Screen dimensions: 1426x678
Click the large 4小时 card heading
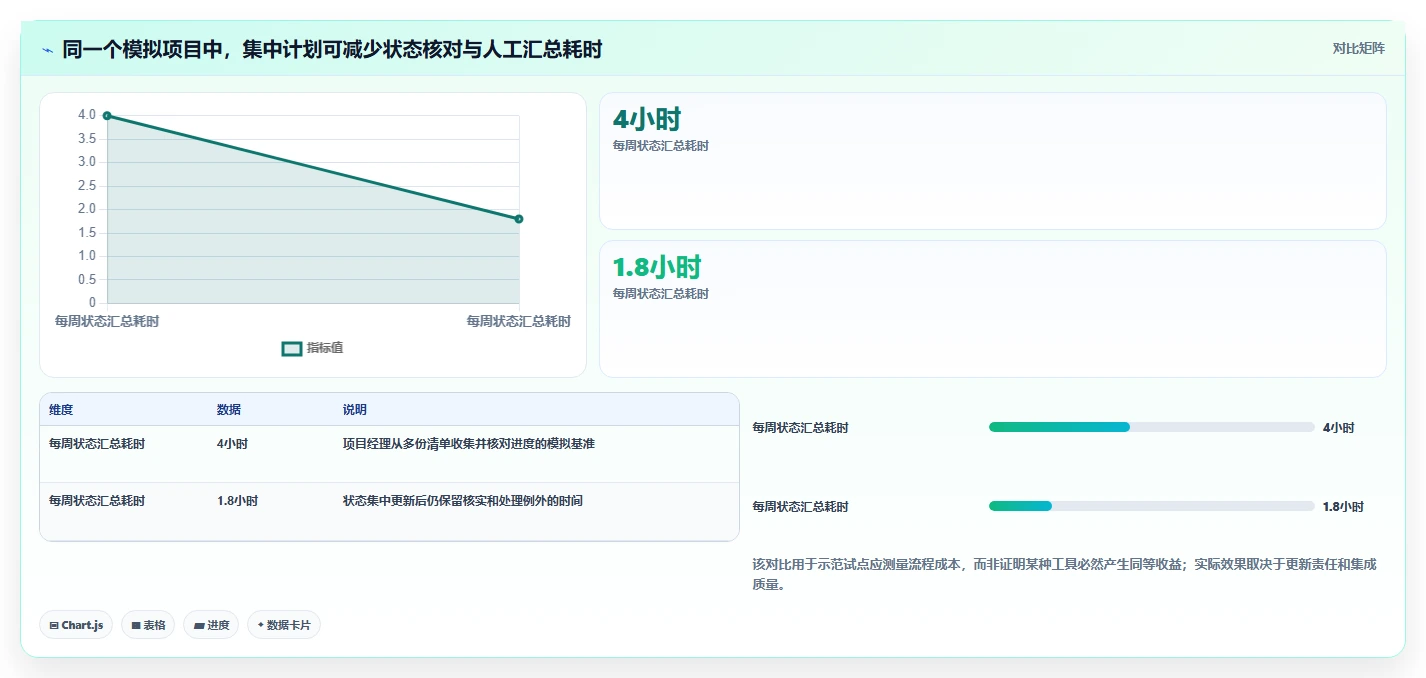[647, 120]
